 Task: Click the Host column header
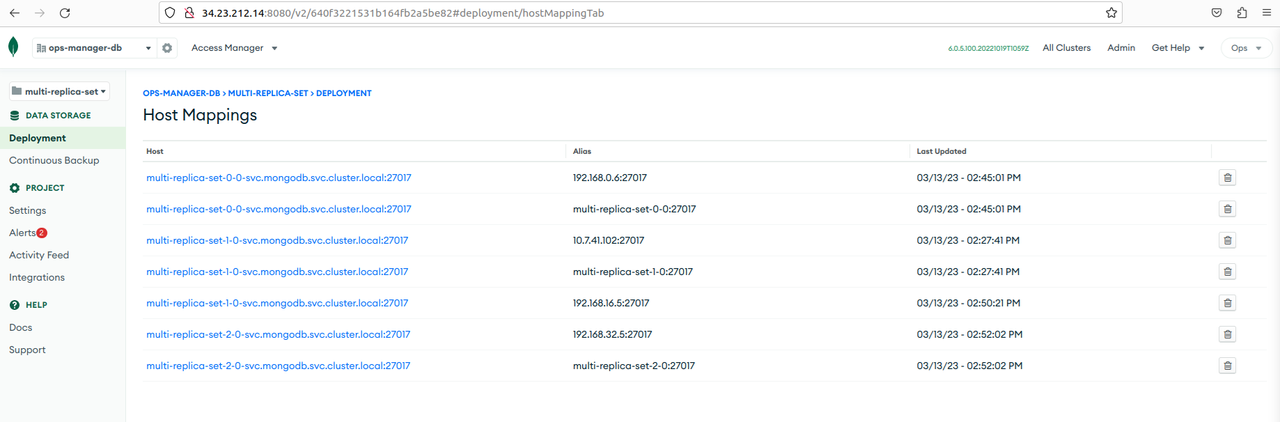tap(155, 151)
